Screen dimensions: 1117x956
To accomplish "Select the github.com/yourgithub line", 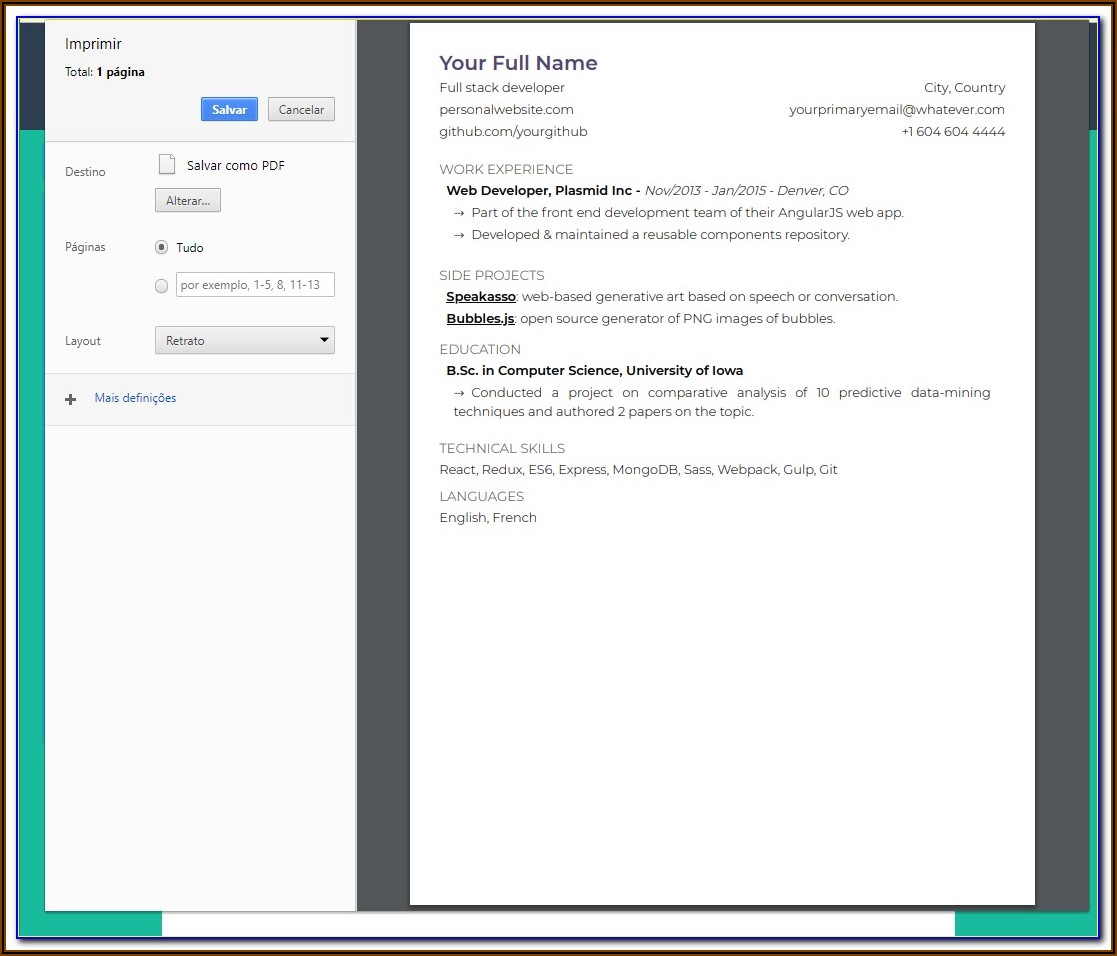I will (x=513, y=131).
